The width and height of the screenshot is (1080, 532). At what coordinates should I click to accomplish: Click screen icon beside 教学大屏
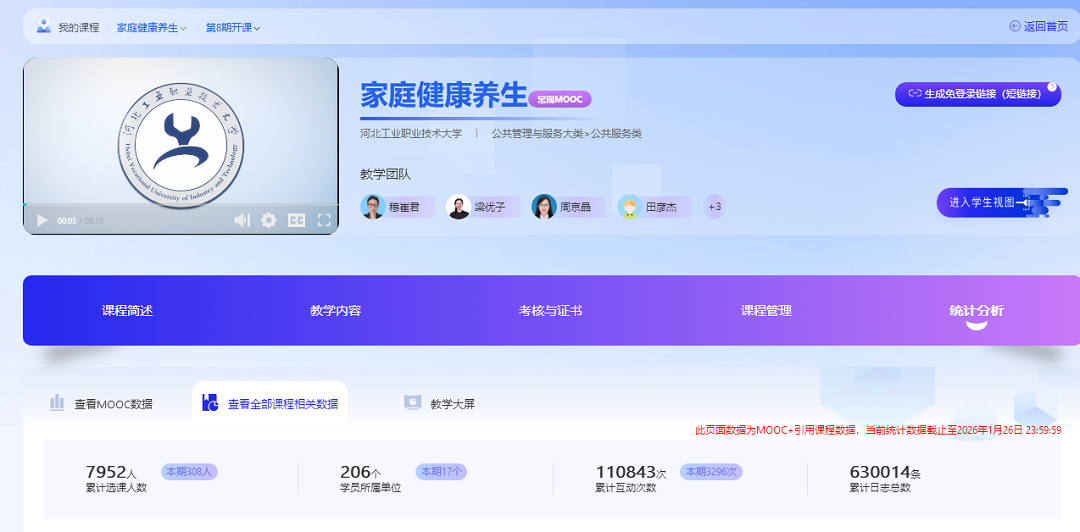pos(412,402)
